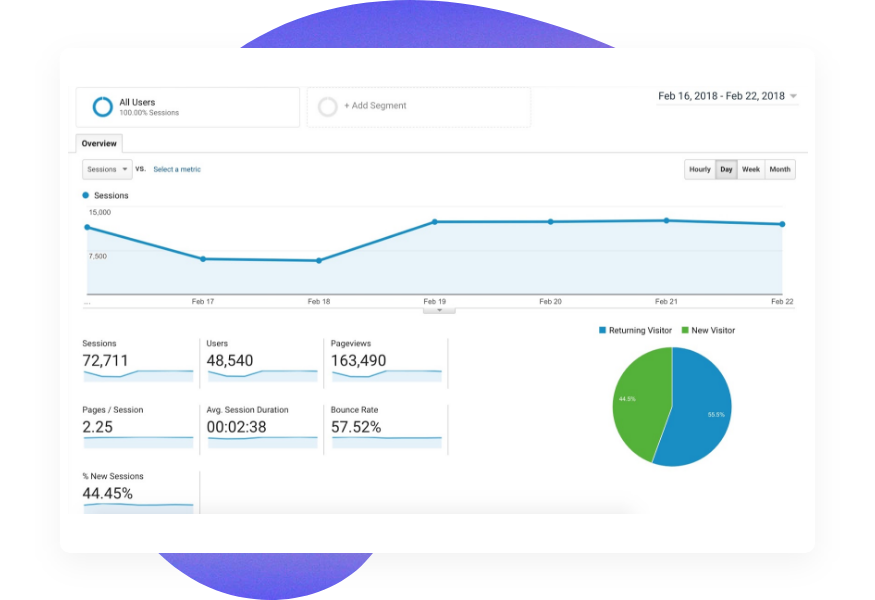Switch chart granularity to Week
The width and height of the screenshot is (875, 600).
751,169
